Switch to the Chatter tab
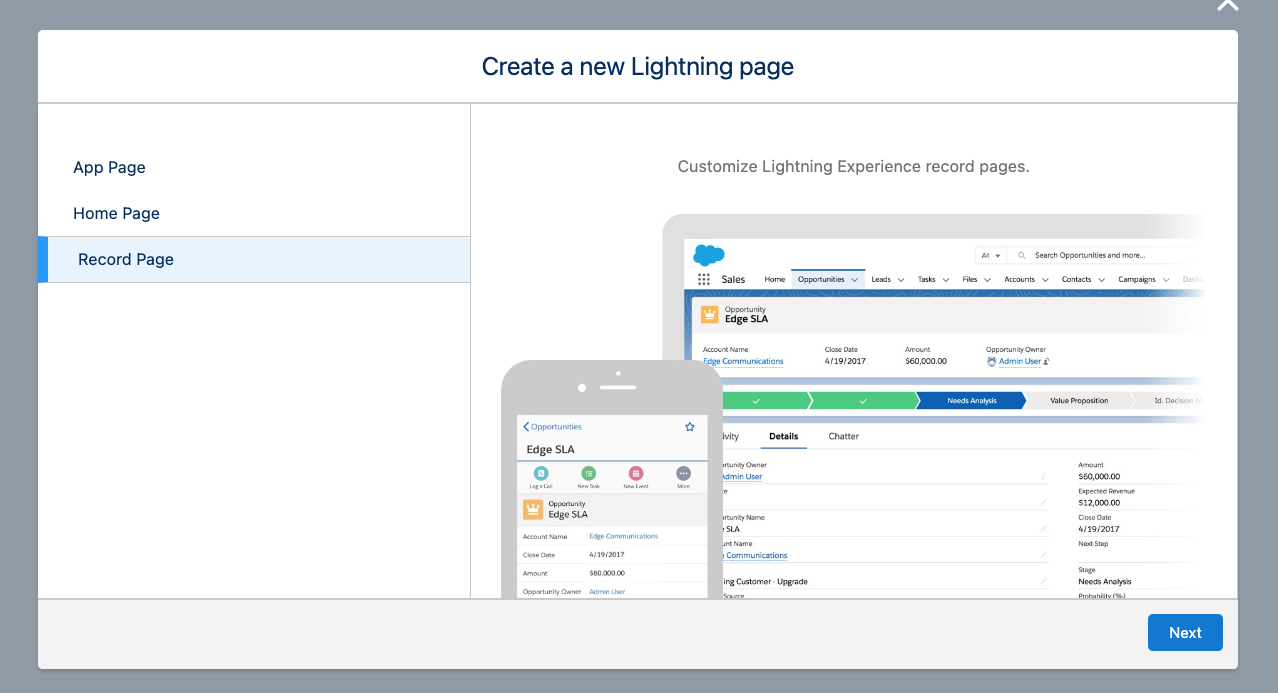Viewport: 1278px width, 693px height. tap(843, 436)
